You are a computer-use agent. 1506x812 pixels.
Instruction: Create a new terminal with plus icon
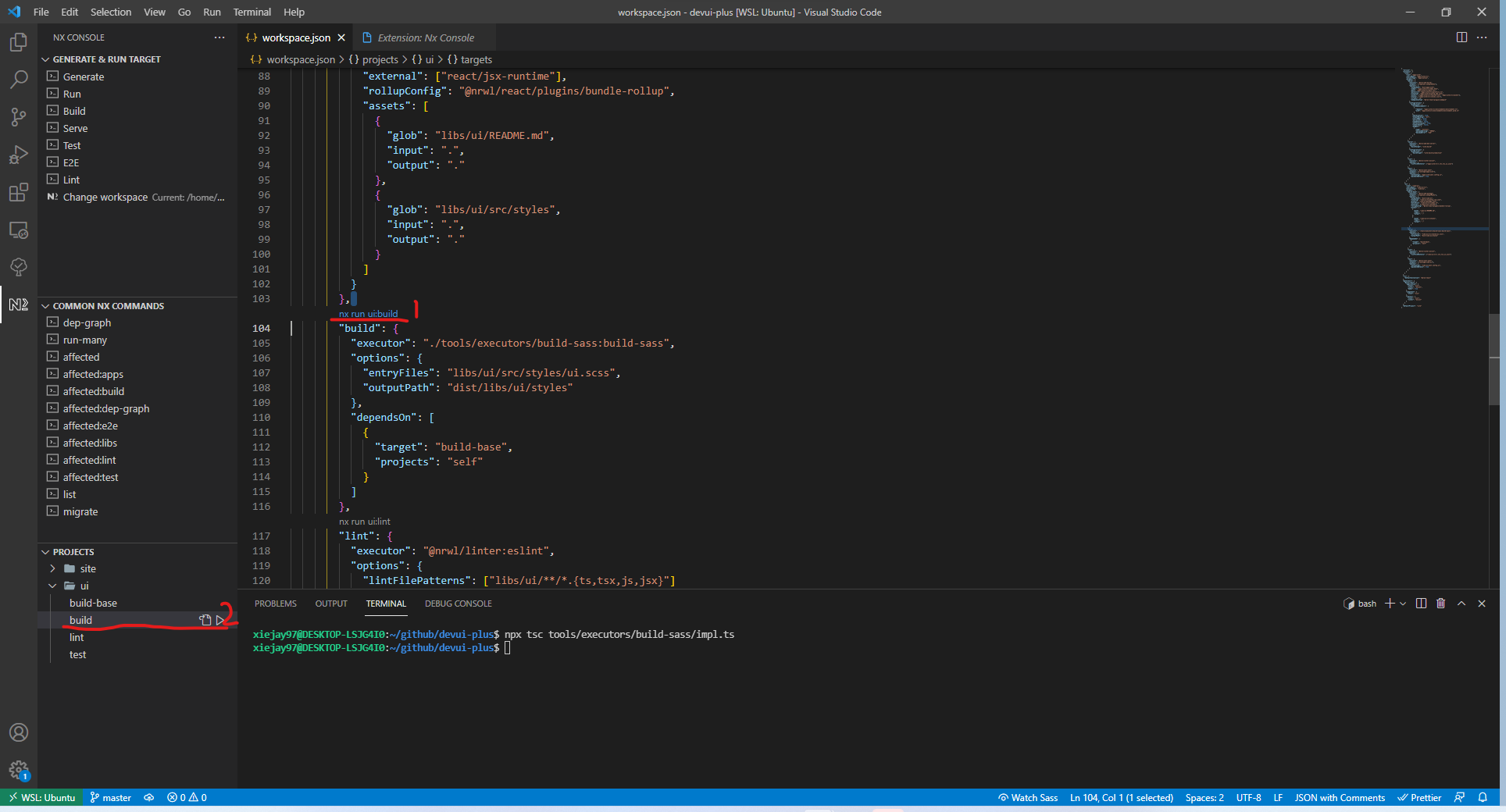pyautogui.click(x=1390, y=604)
